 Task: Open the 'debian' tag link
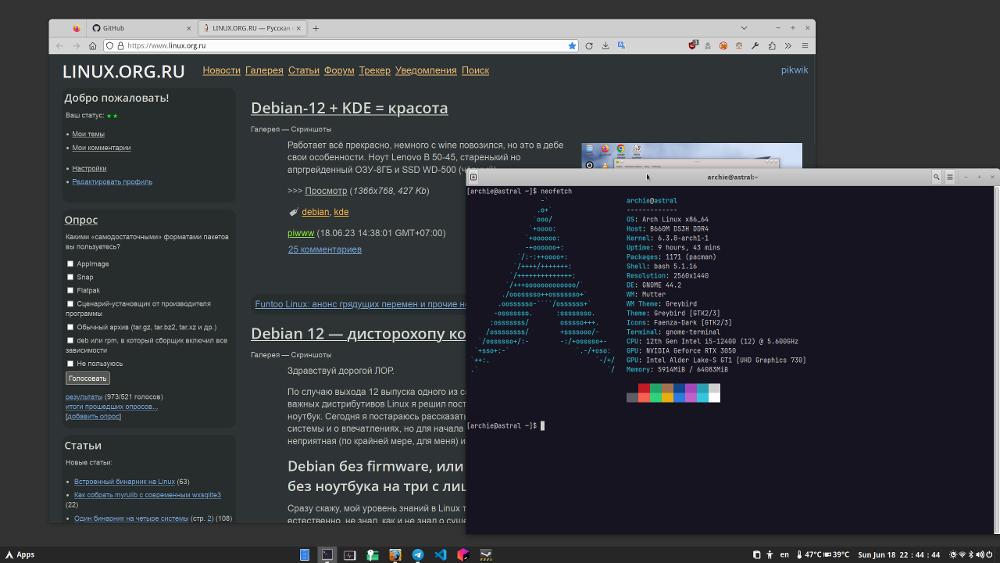click(x=315, y=212)
